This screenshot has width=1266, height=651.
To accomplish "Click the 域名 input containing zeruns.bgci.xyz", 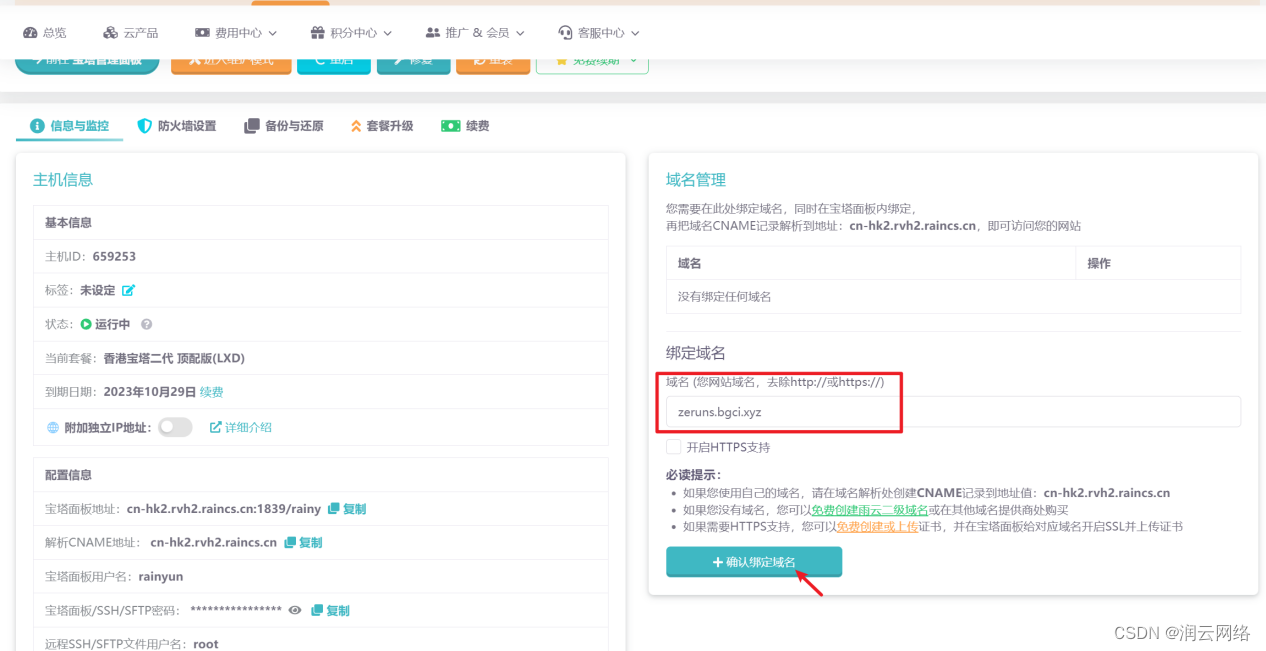I will point(953,412).
